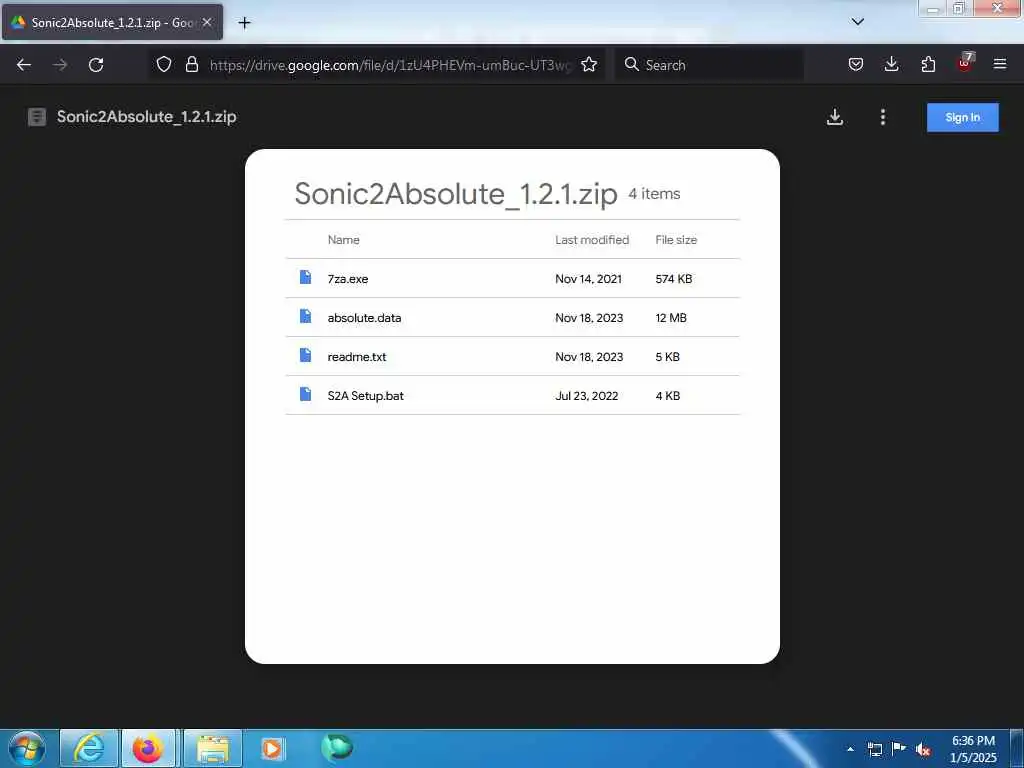Screen dimensions: 1024x768
Task: Click the 4 KB size cell
Action: coord(667,396)
